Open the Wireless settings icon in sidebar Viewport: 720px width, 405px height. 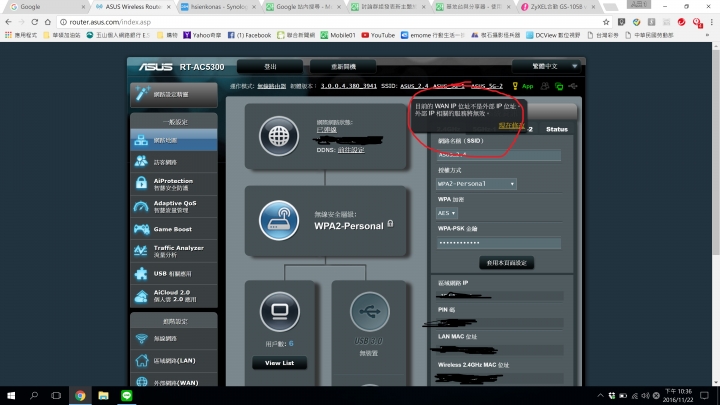(x=141, y=338)
